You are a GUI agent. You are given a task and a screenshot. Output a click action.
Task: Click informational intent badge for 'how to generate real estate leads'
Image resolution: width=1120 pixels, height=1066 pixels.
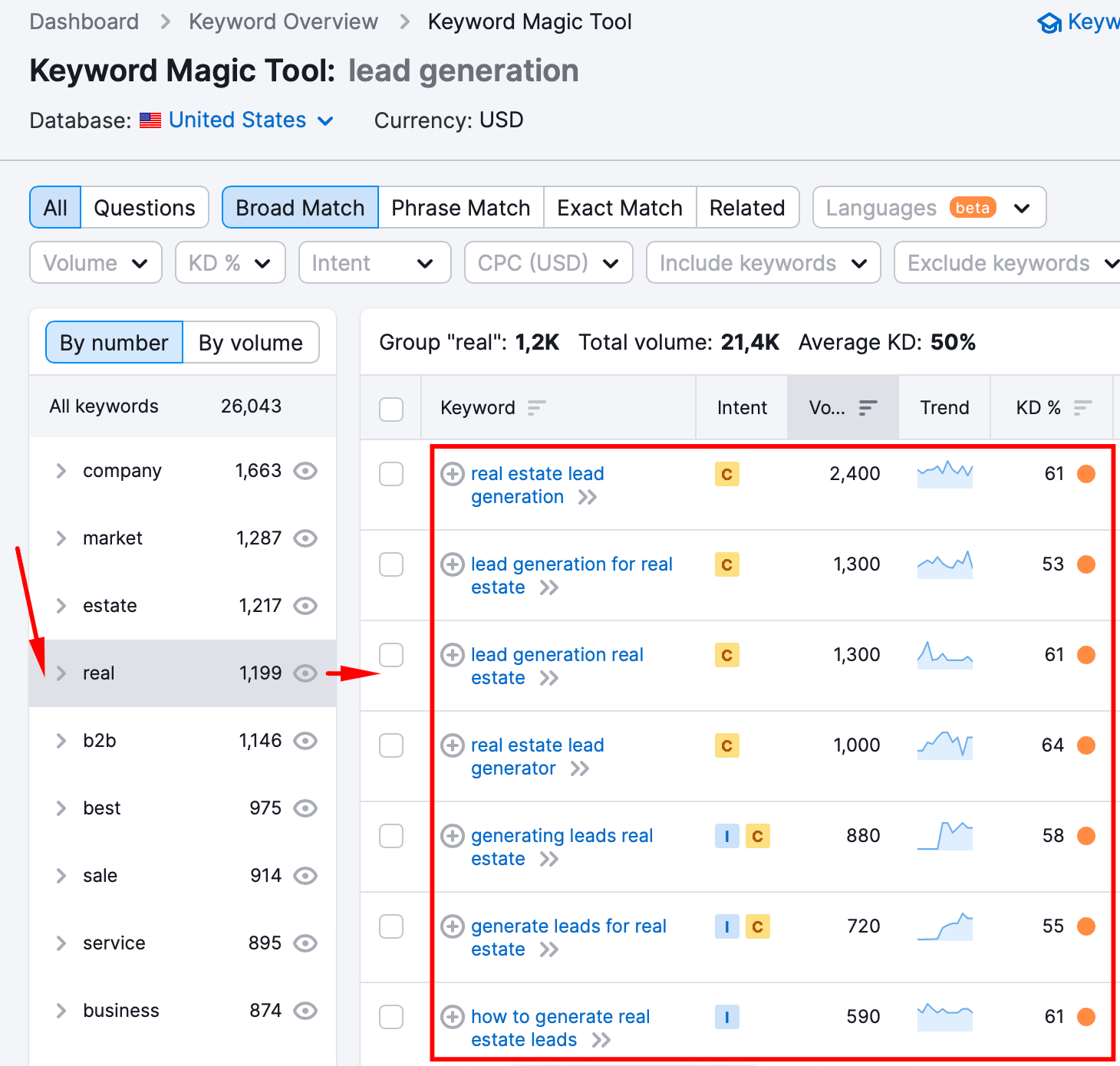[727, 1017]
